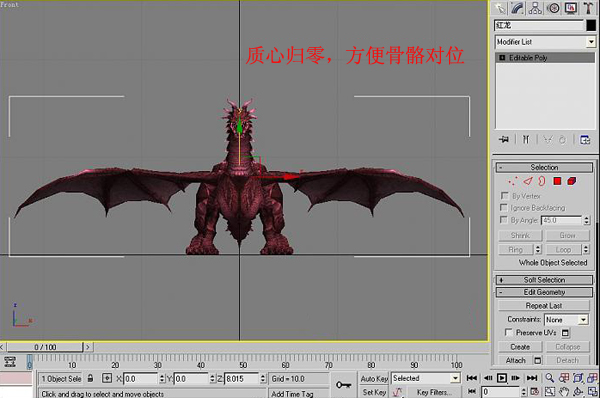Click time slider right arrow
The height and width of the screenshot is (398, 600).
point(88,347)
